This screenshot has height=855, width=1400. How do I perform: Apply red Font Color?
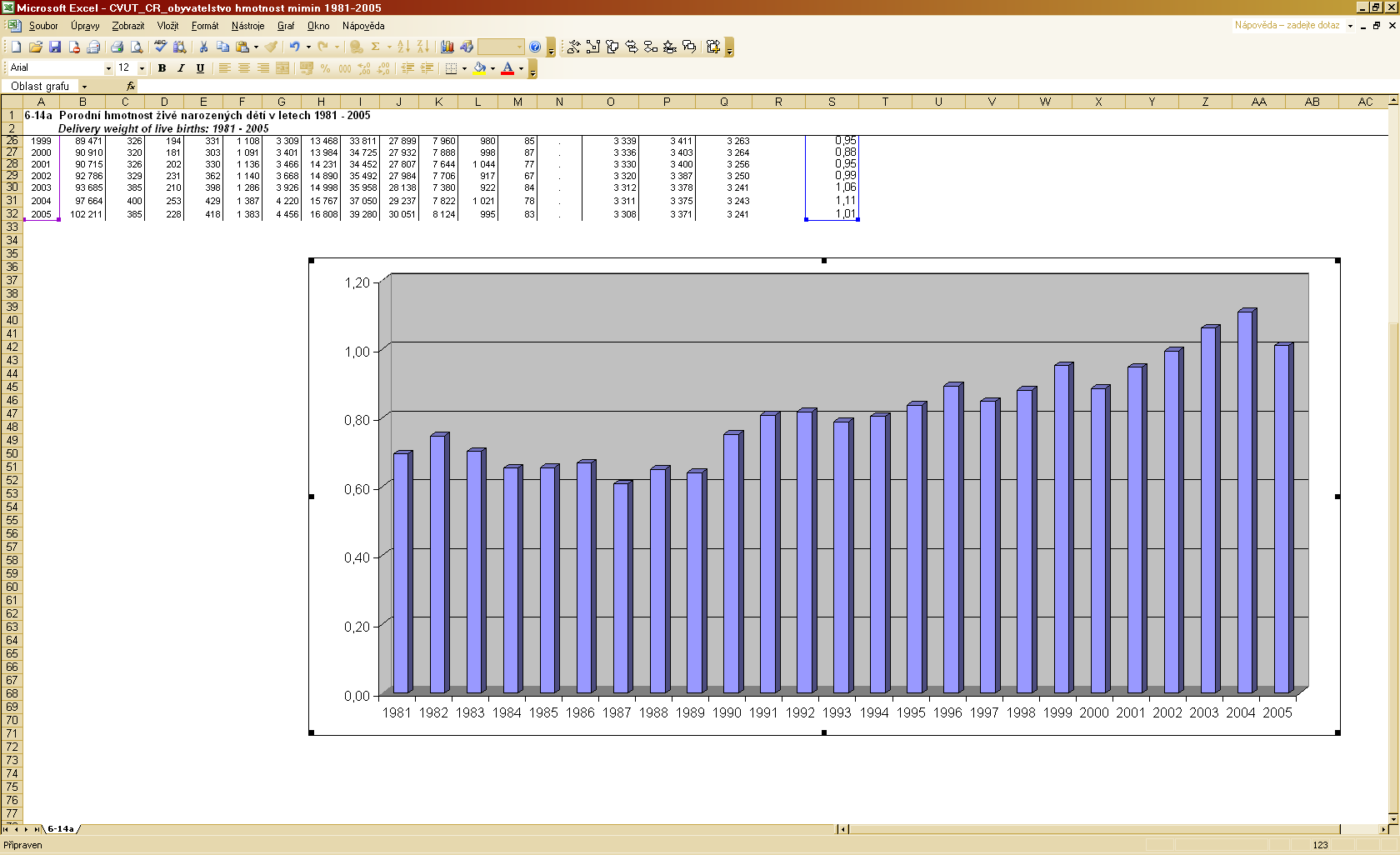pos(507,68)
